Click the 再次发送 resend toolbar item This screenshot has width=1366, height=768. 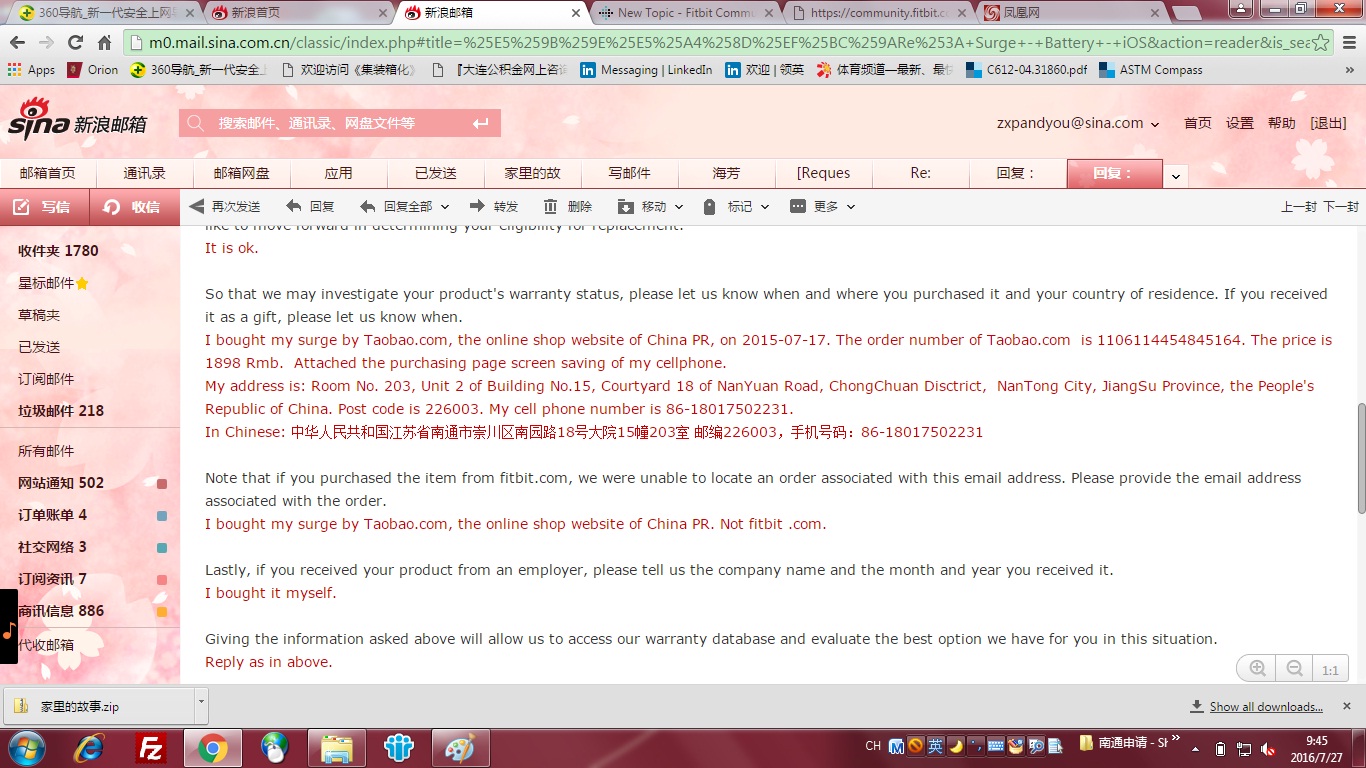coord(225,206)
